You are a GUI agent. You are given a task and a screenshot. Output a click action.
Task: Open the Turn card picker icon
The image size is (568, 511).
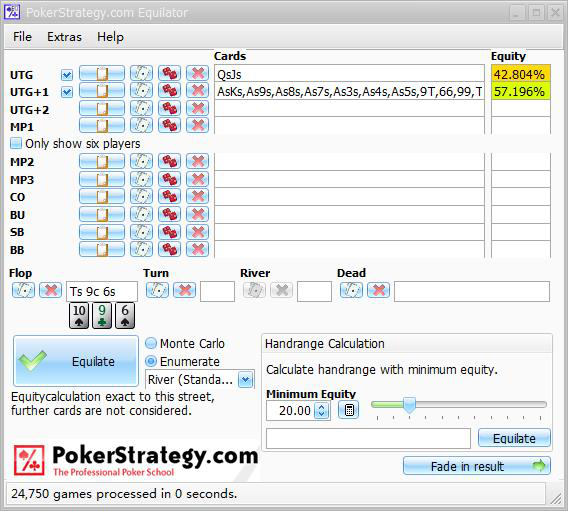157,290
